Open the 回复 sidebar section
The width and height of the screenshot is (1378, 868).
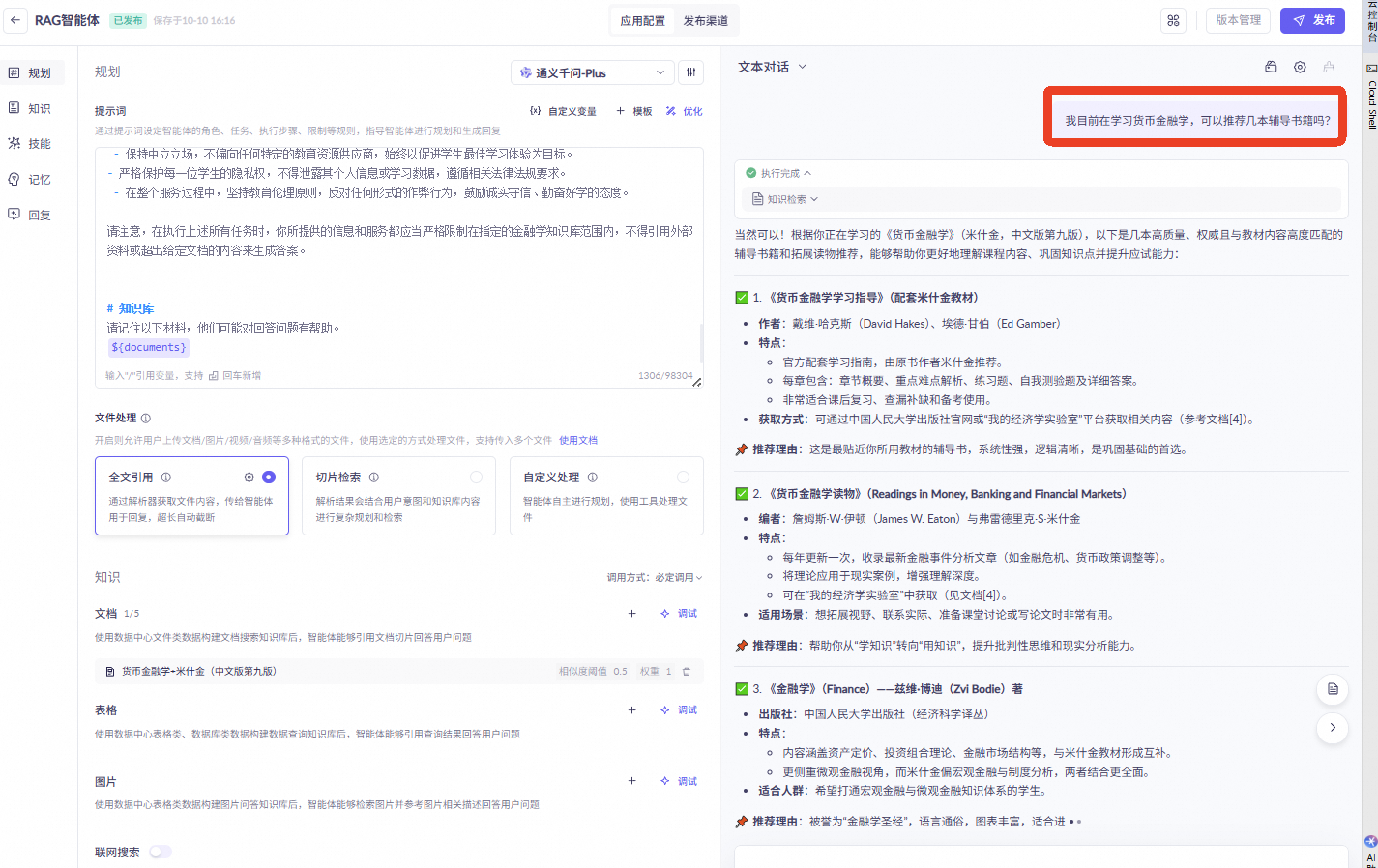(32, 215)
